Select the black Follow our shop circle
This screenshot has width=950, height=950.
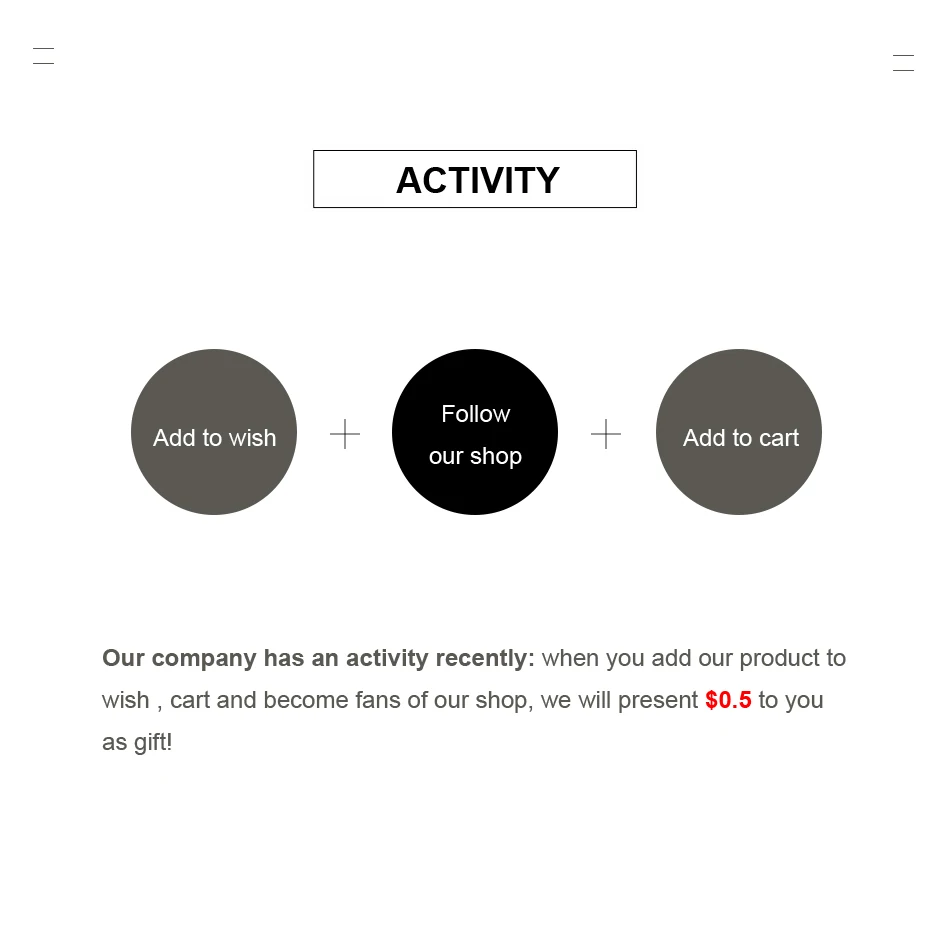pos(475,432)
